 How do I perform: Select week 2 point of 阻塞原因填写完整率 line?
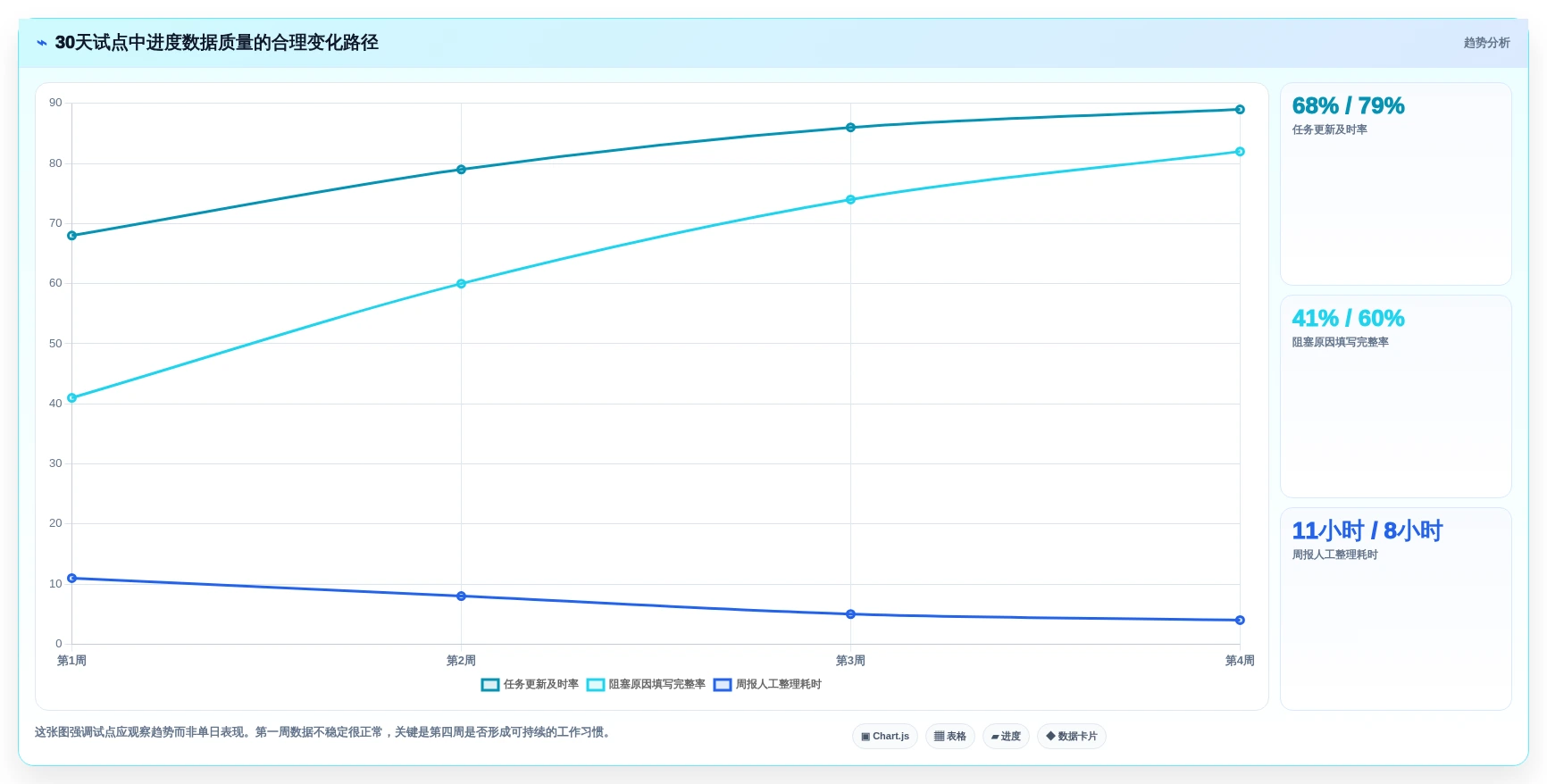click(461, 284)
